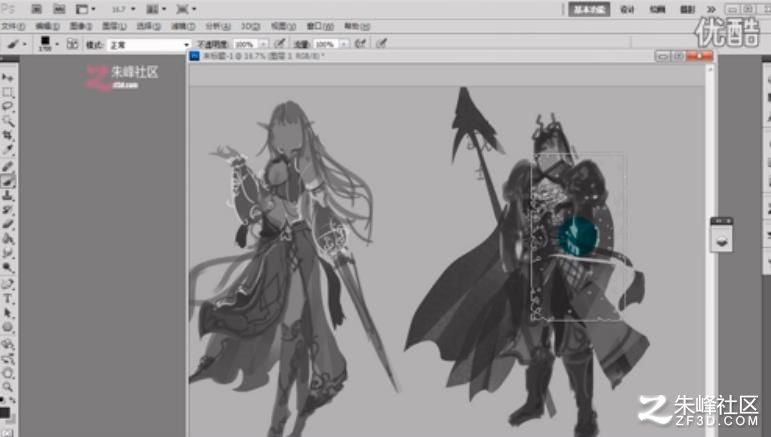Viewport: 771px width, 437px height.
Task: Open the 选择 (Select) menu
Action: click(x=148, y=26)
